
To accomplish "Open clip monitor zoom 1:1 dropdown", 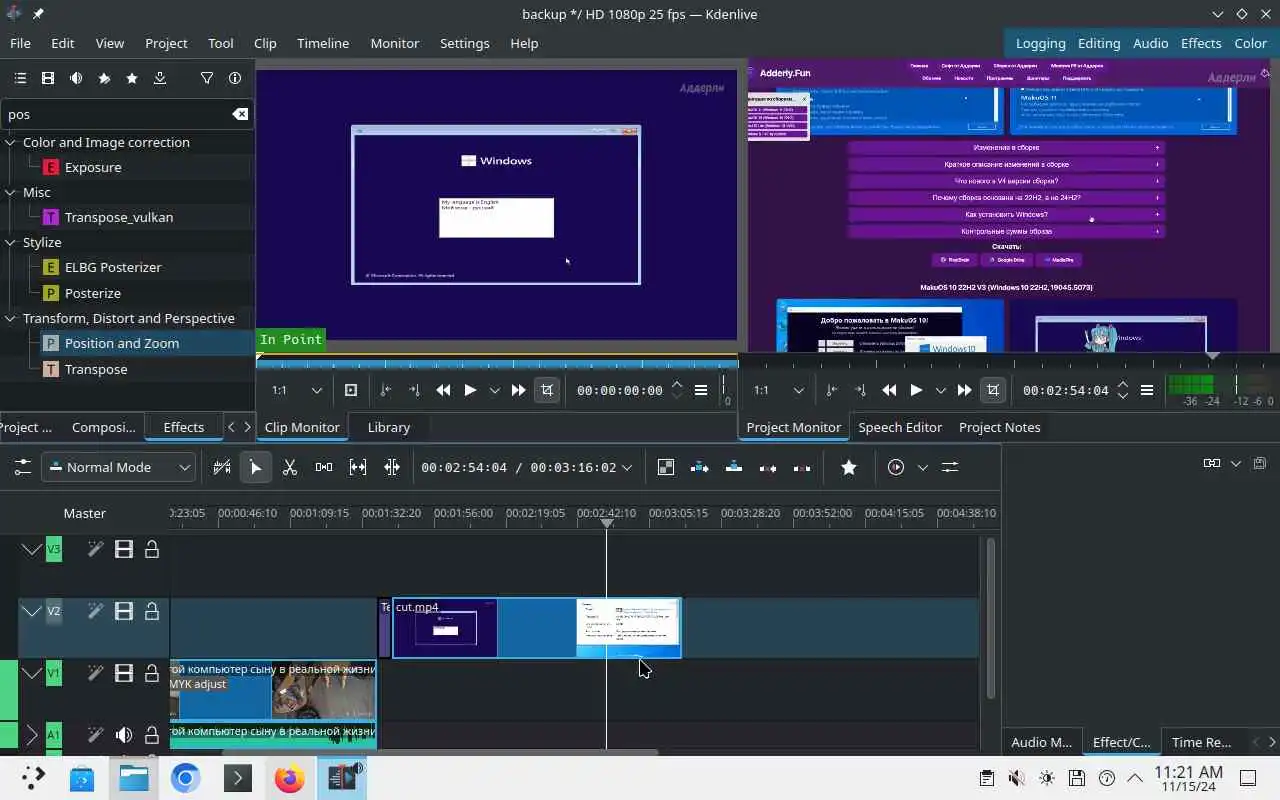I will (297, 390).
